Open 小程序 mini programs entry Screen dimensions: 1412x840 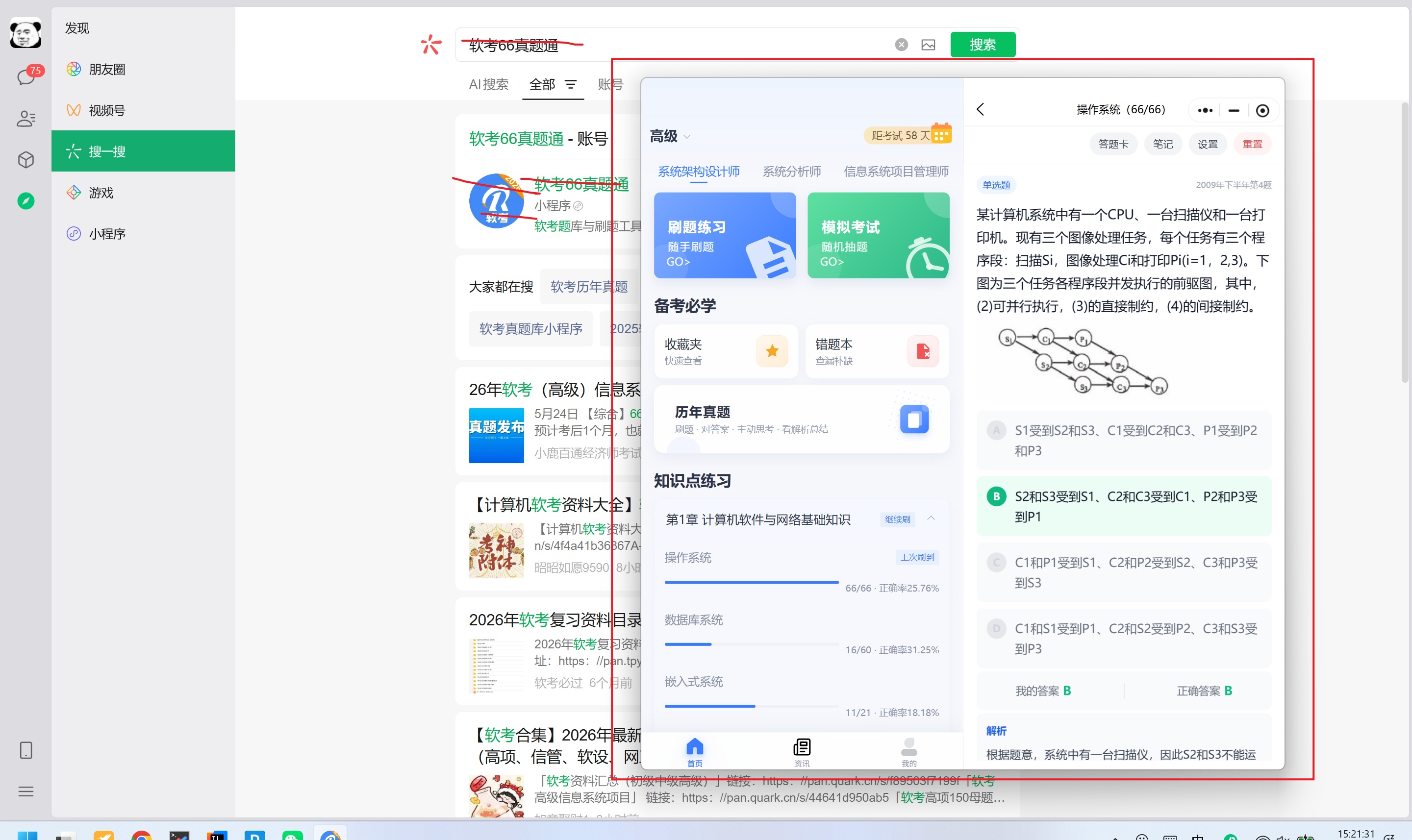point(143,234)
